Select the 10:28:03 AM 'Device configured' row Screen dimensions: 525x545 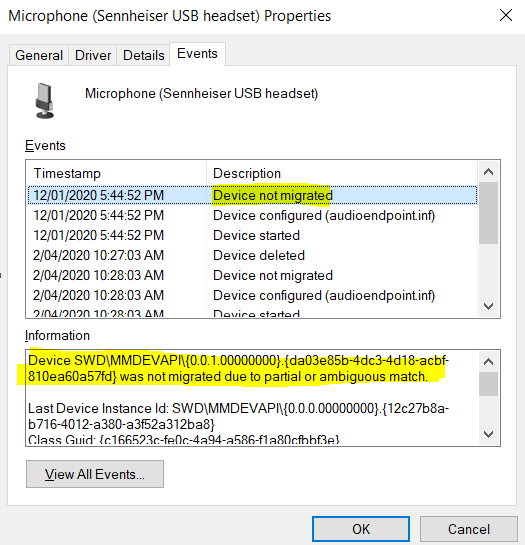[252, 295]
